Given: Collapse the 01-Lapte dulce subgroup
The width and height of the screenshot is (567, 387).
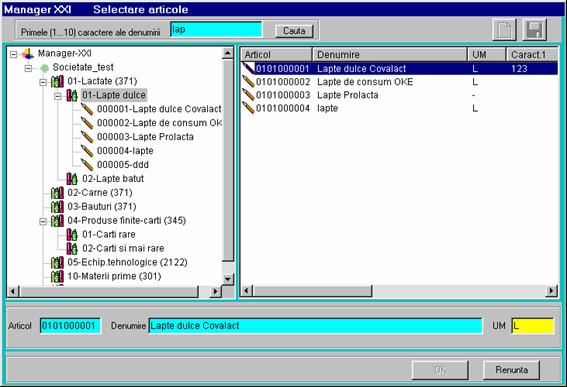Looking at the screenshot, I should (x=57, y=96).
